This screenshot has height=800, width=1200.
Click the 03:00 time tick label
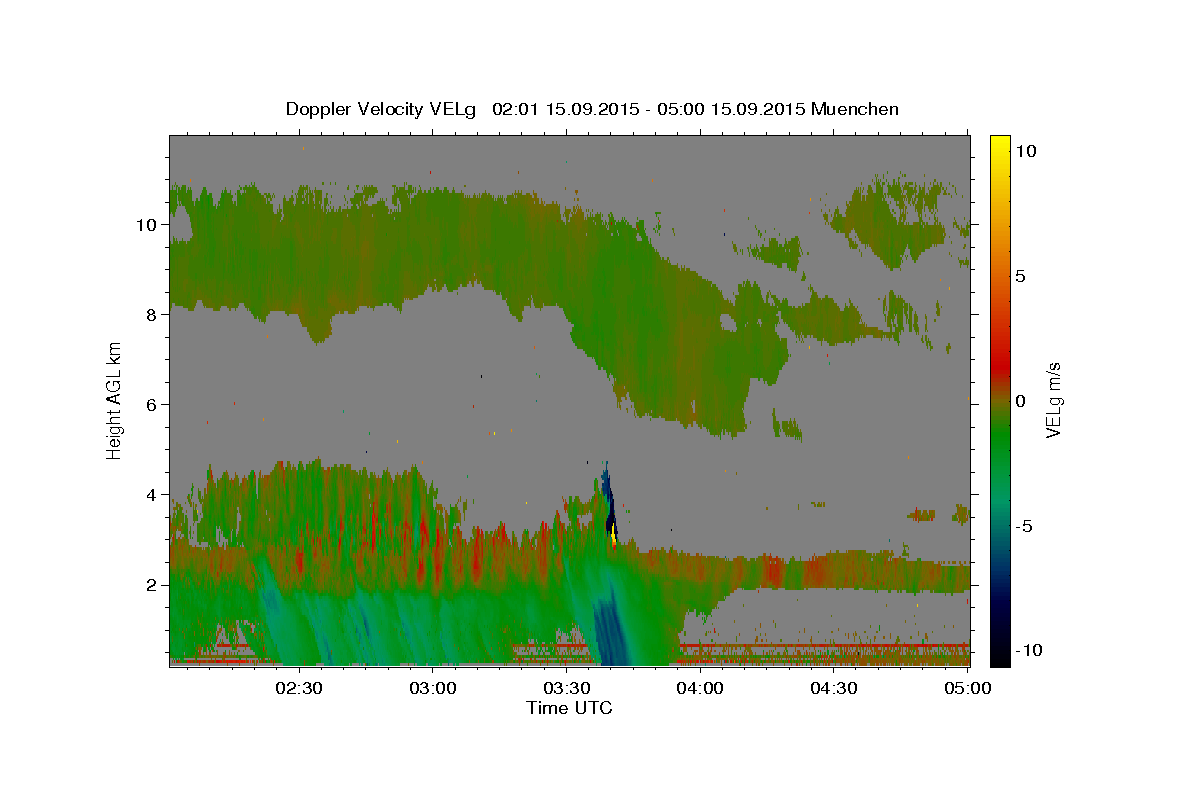click(x=435, y=688)
